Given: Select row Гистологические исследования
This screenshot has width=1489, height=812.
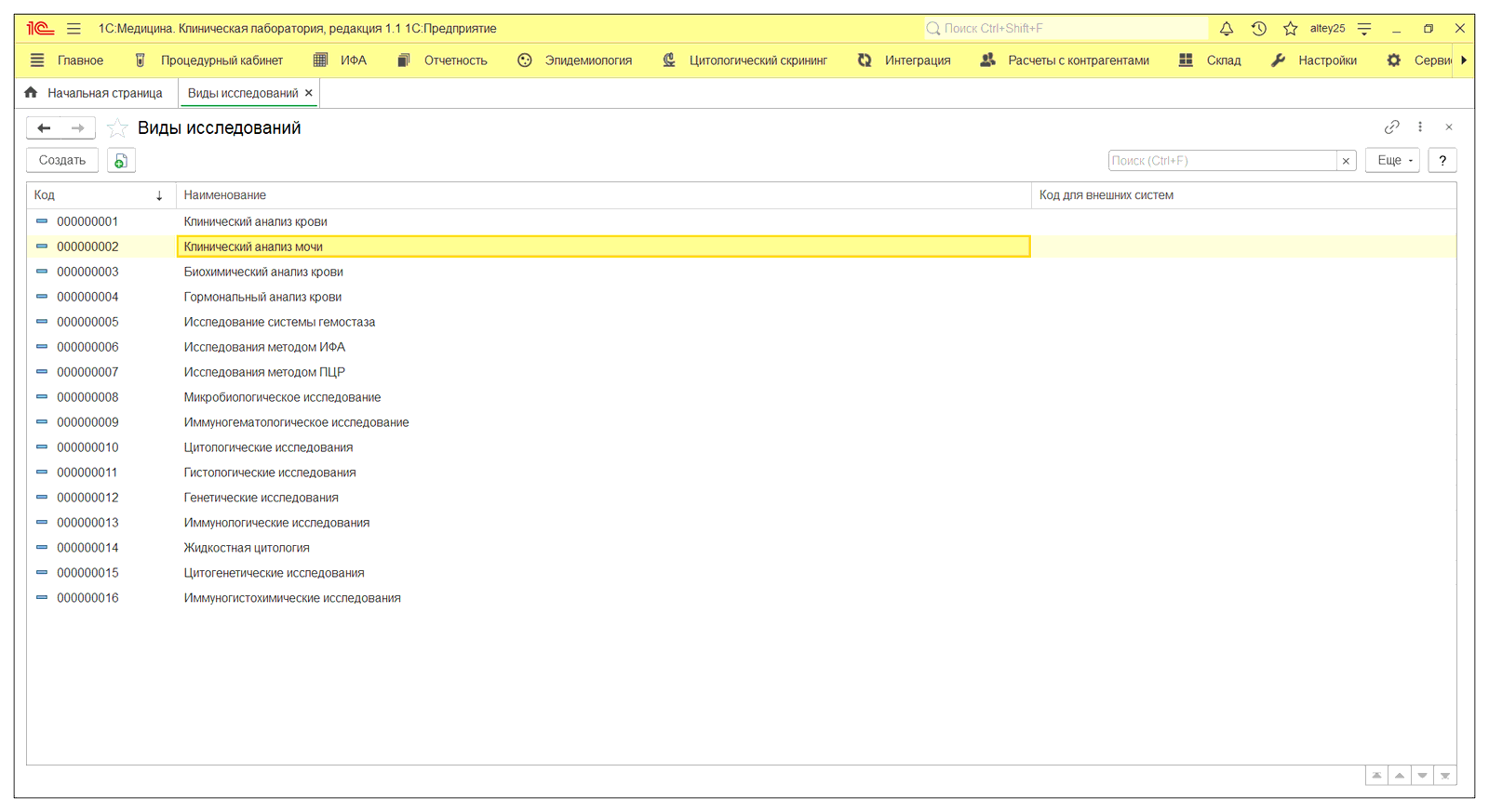Looking at the screenshot, I should pyautogui.click(x=741, y=473).
